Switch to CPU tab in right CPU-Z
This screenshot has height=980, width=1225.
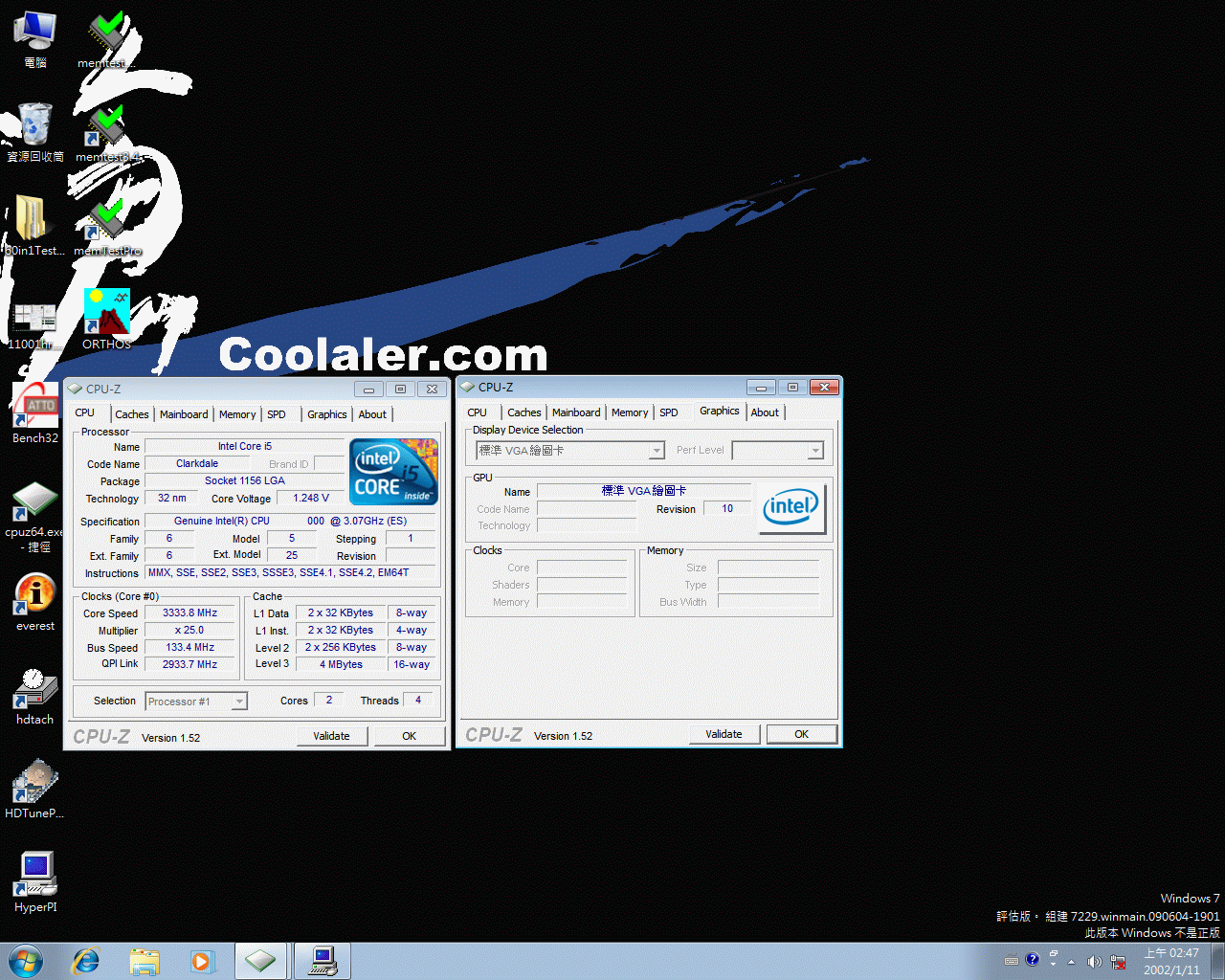click(477, 412)
